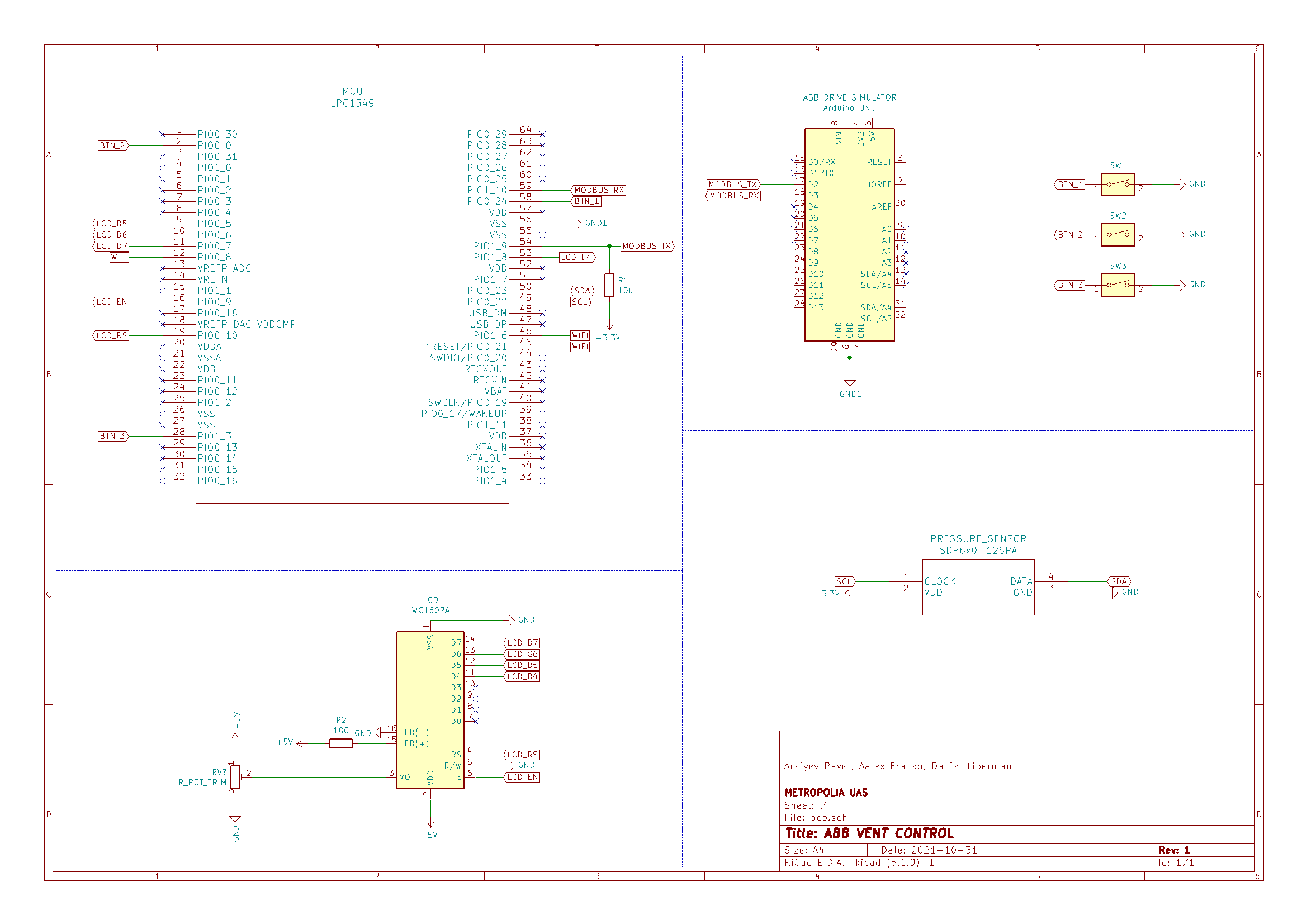Click the METROPOLIA UAS company text

[826, 793]
